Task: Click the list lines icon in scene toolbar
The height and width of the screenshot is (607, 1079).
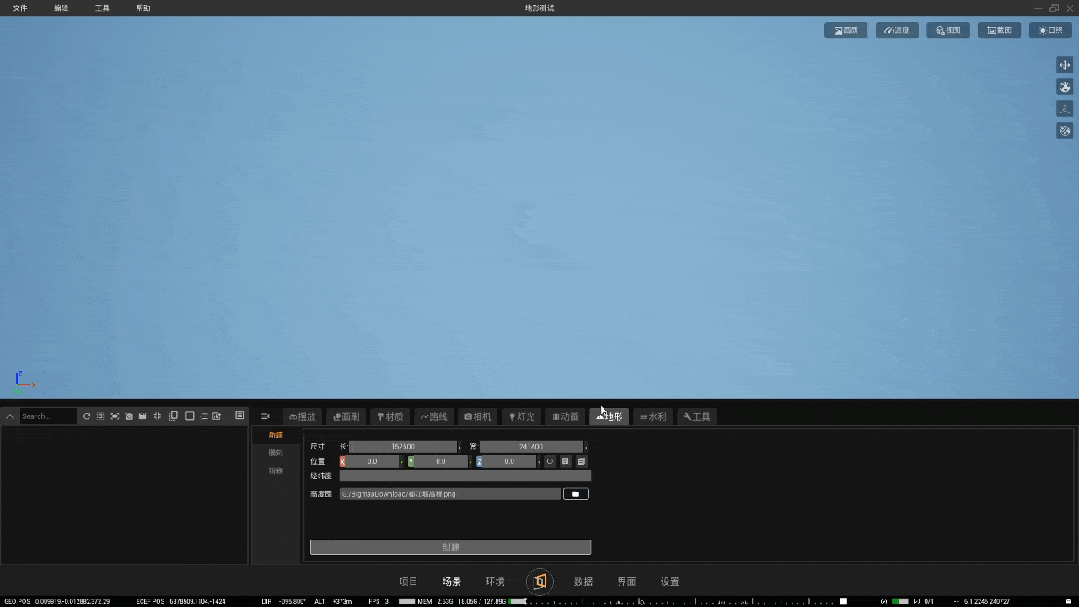Action: (204, 416)
